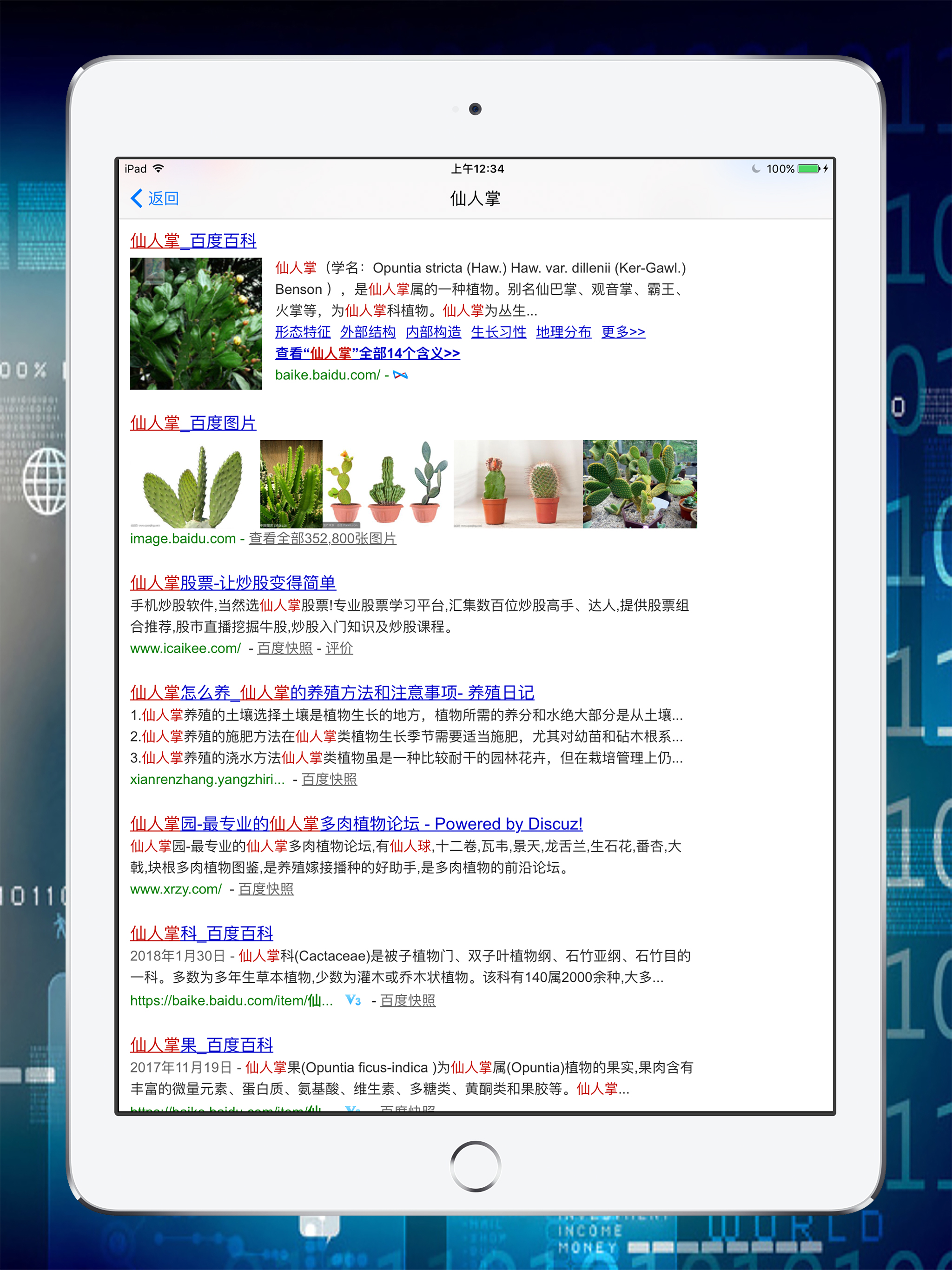The width and height of the screenshot is (952, 1270).
Task: Open the 仙人掌果_百度百科 result title
Action: pyautogui.click(x=202, y=1045)
